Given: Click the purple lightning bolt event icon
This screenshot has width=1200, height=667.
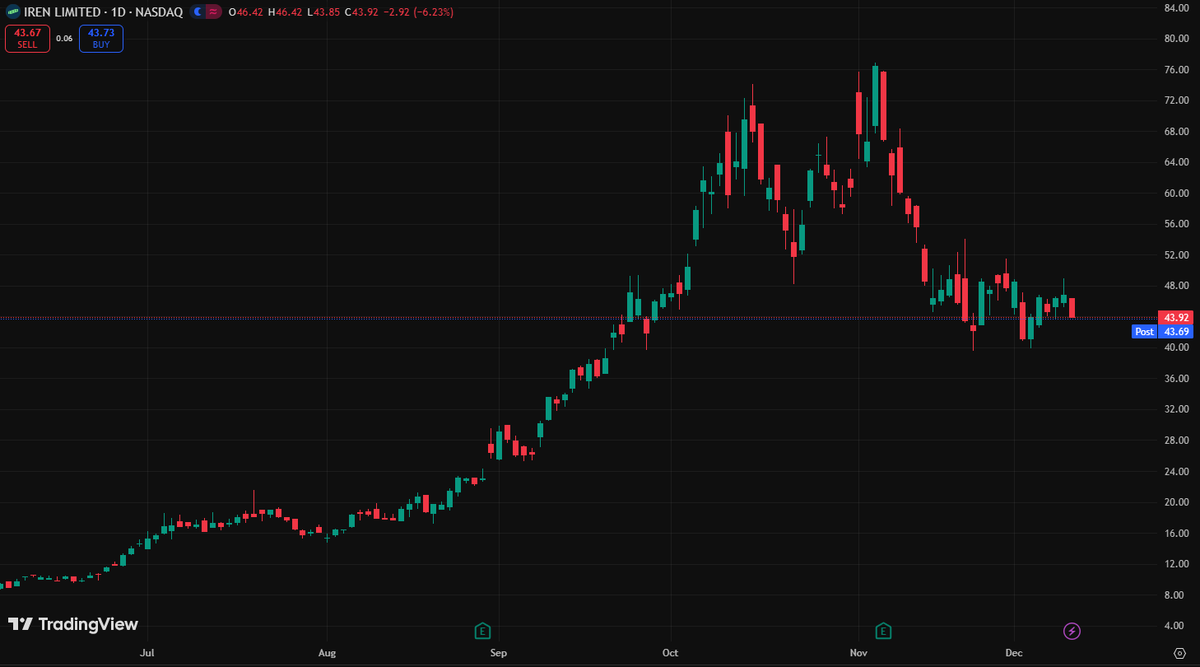Looking at the screenshot, I should tap(1072, 631).
